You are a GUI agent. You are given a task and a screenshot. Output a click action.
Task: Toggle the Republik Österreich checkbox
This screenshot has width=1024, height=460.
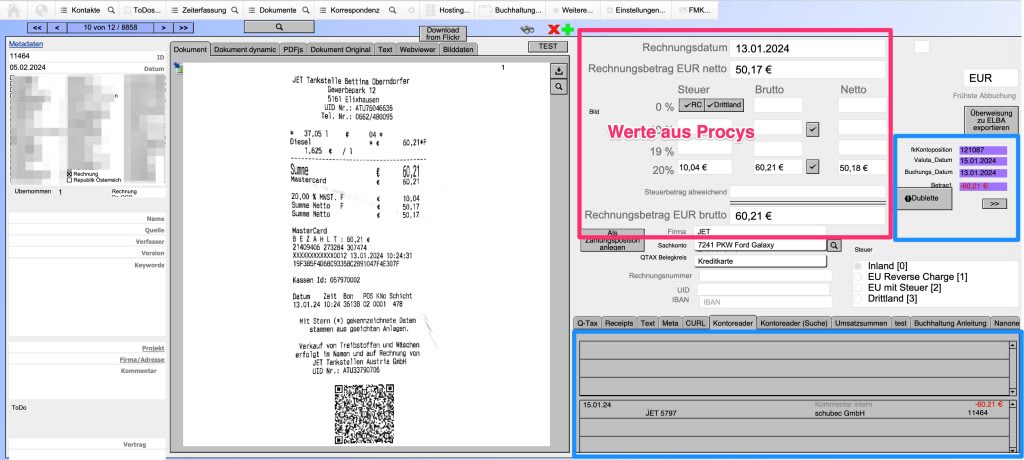69,180
